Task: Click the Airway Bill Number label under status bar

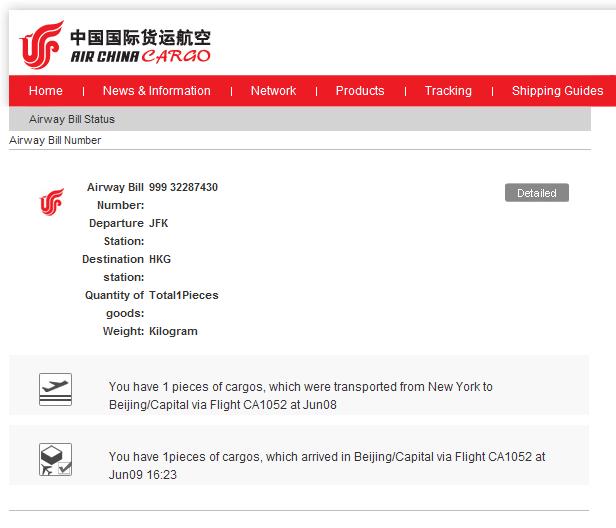Action: point(55,140)
